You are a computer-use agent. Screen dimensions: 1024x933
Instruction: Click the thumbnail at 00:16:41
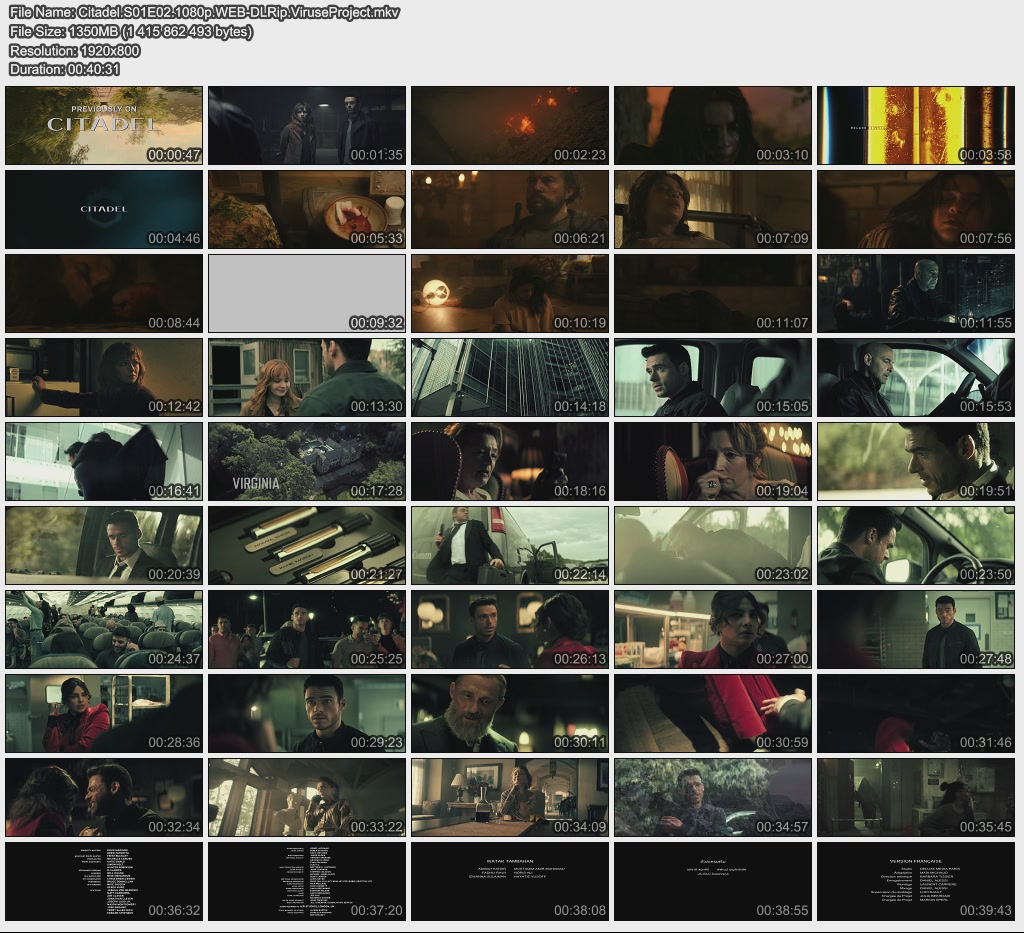point(104,462)
